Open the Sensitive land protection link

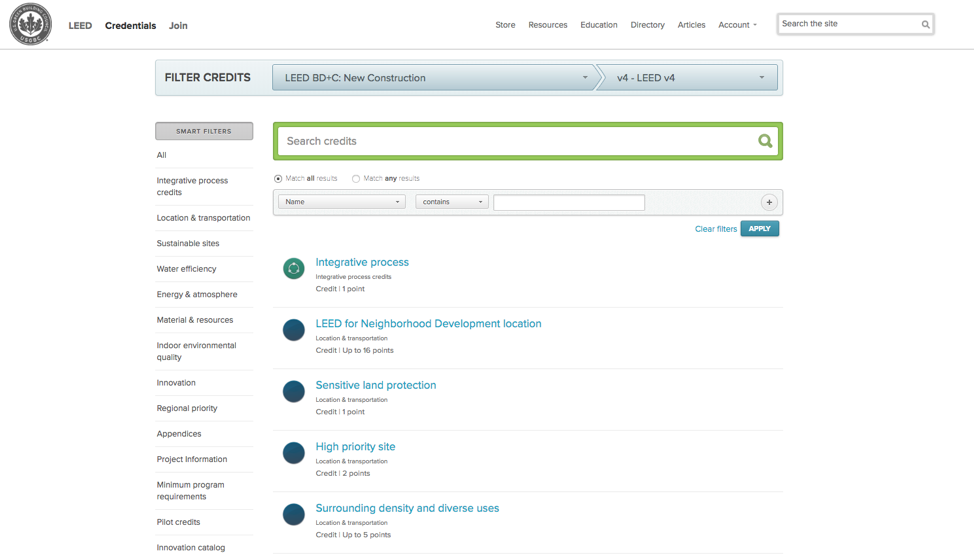pos(376,385)
